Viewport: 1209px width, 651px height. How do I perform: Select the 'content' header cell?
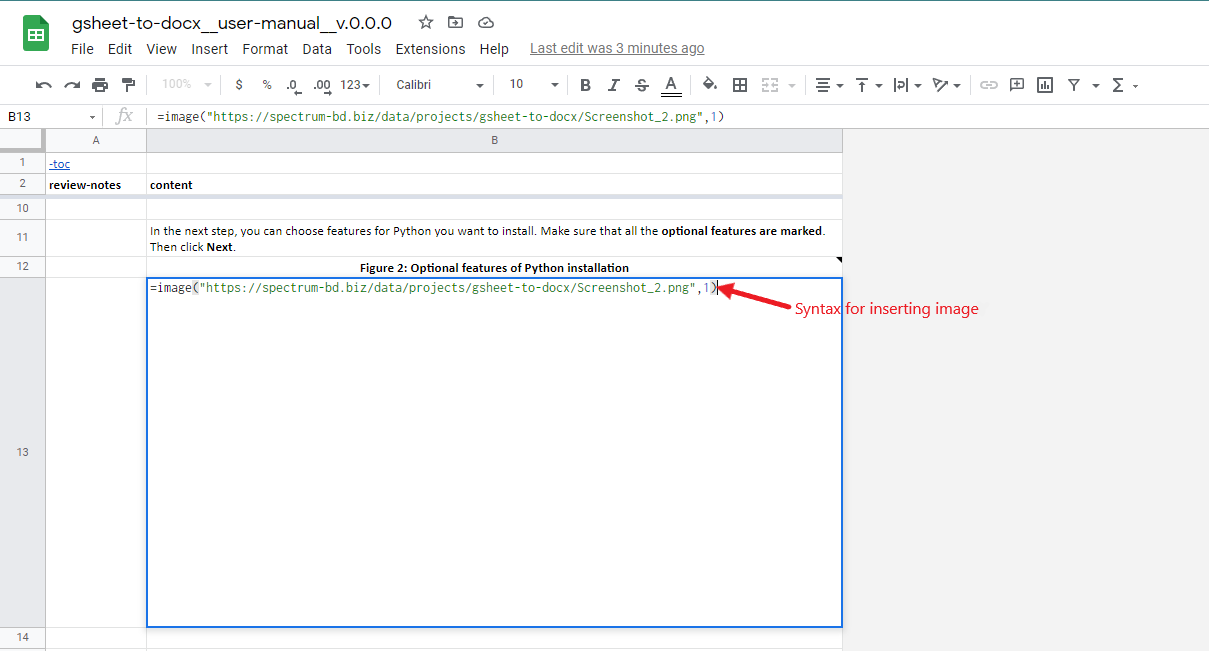click(x=494, y=185)
